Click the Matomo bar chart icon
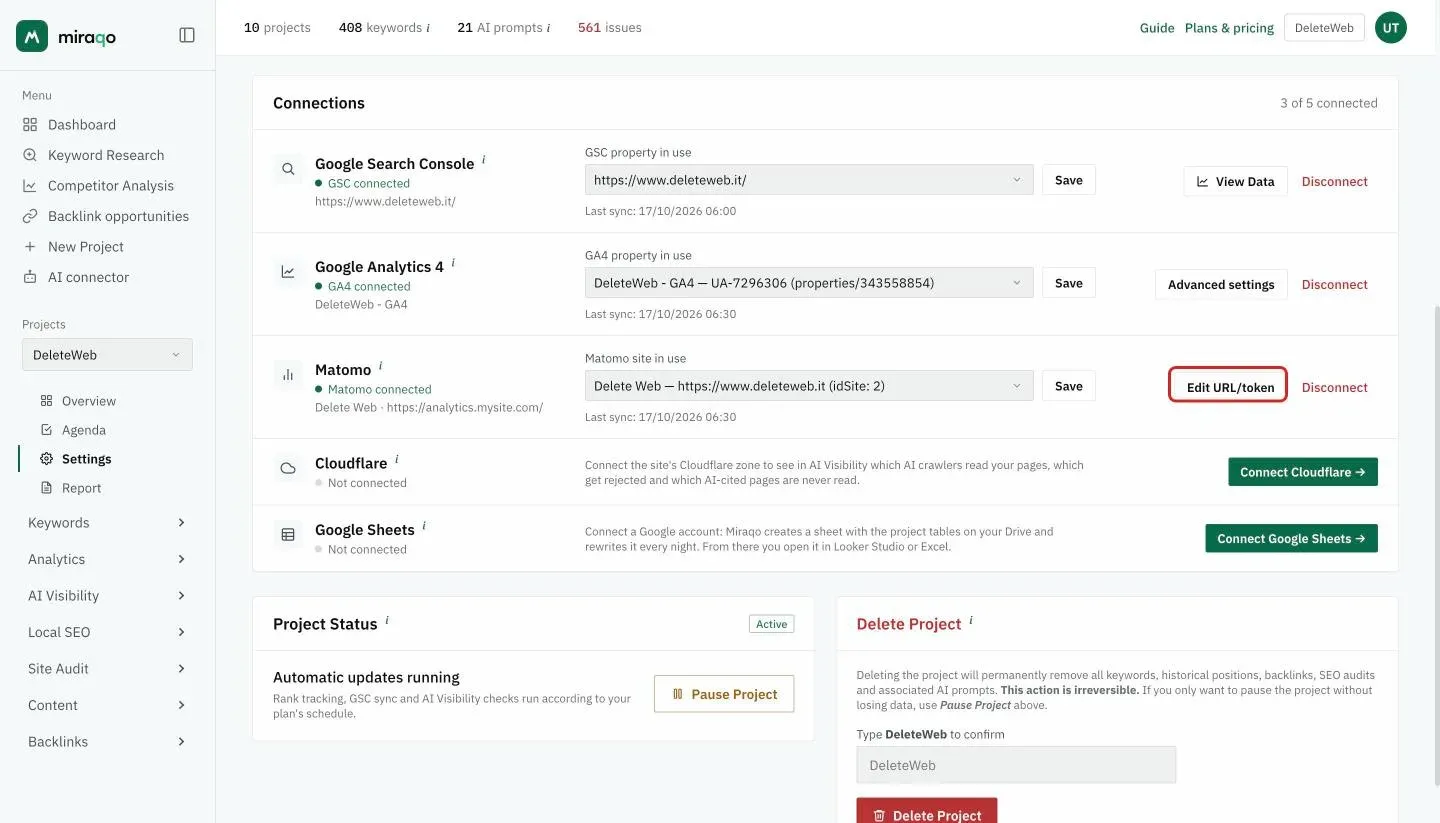 click(288, 375)
